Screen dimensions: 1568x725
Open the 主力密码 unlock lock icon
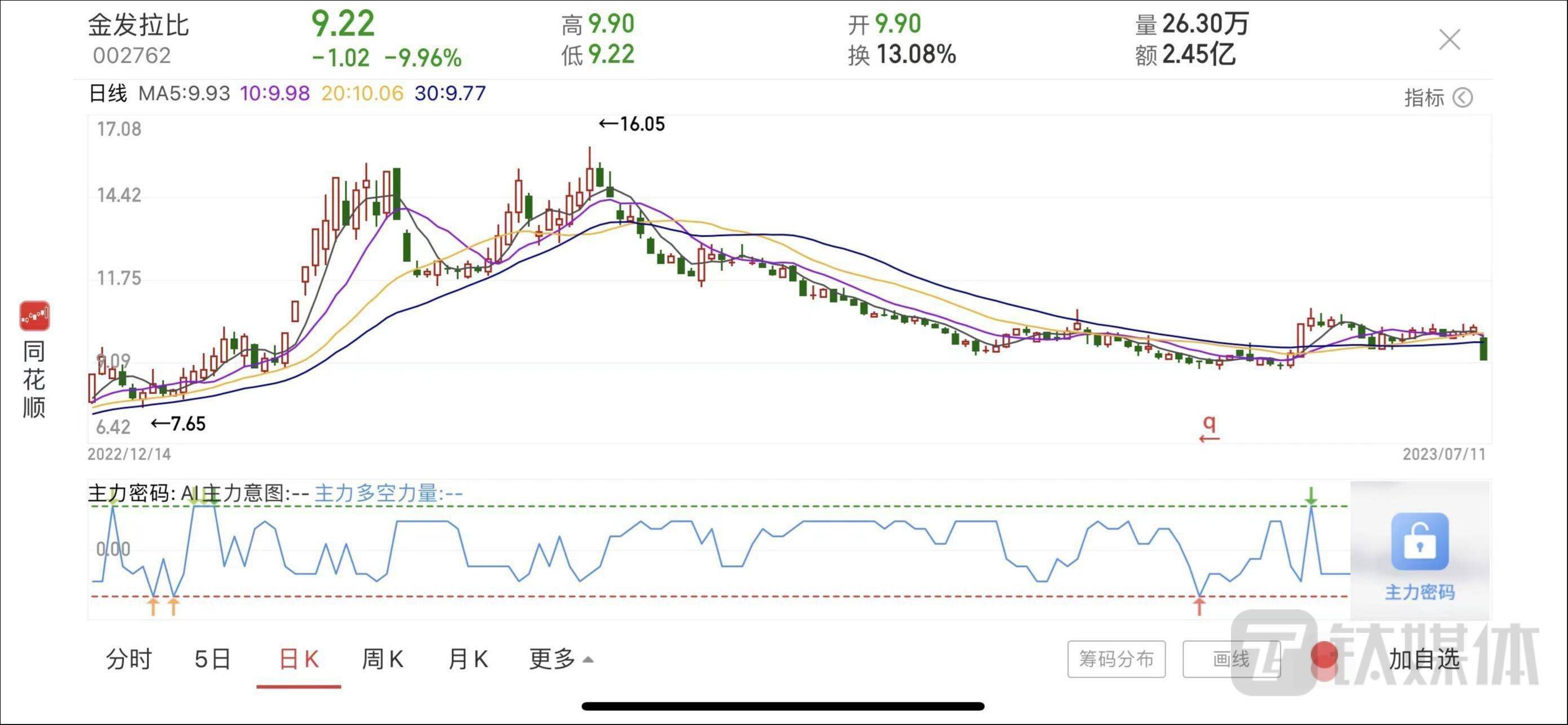tap(1419, 541)
